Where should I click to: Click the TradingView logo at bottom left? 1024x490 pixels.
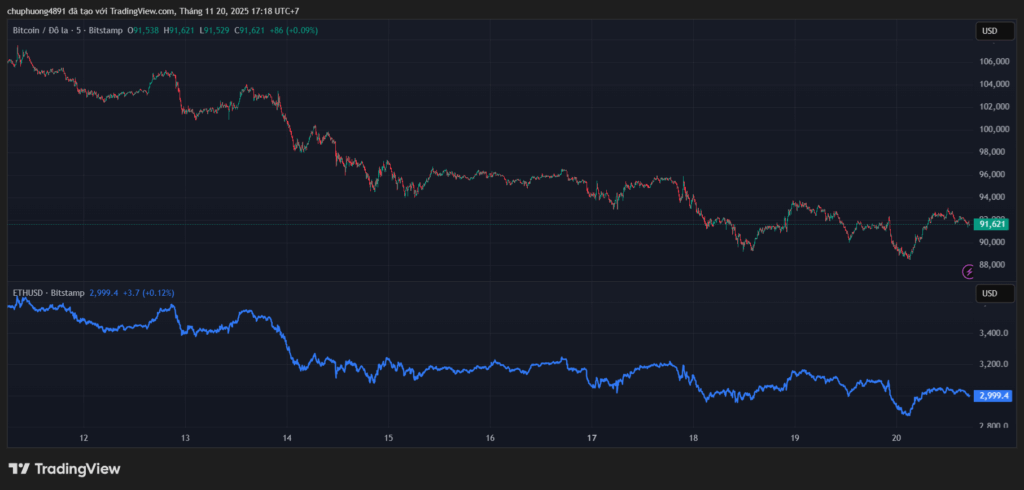click(64, 468)
